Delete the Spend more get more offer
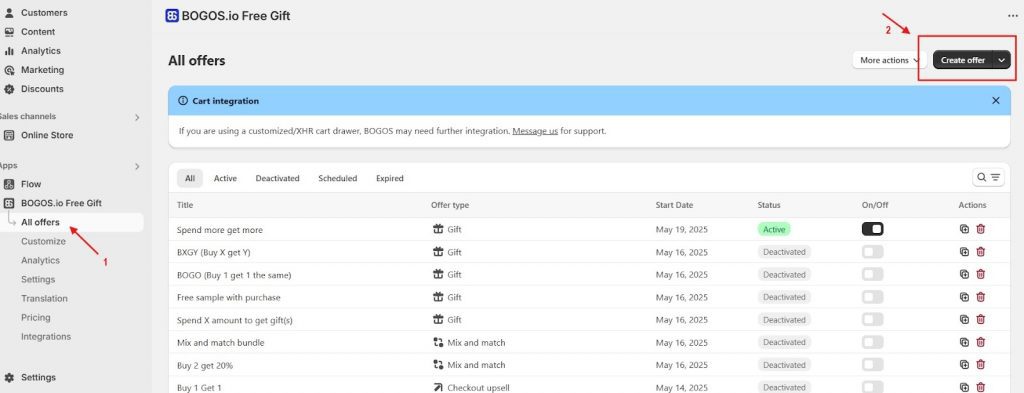The height and width of the screenshot is (393, 1024). (980, 229)
